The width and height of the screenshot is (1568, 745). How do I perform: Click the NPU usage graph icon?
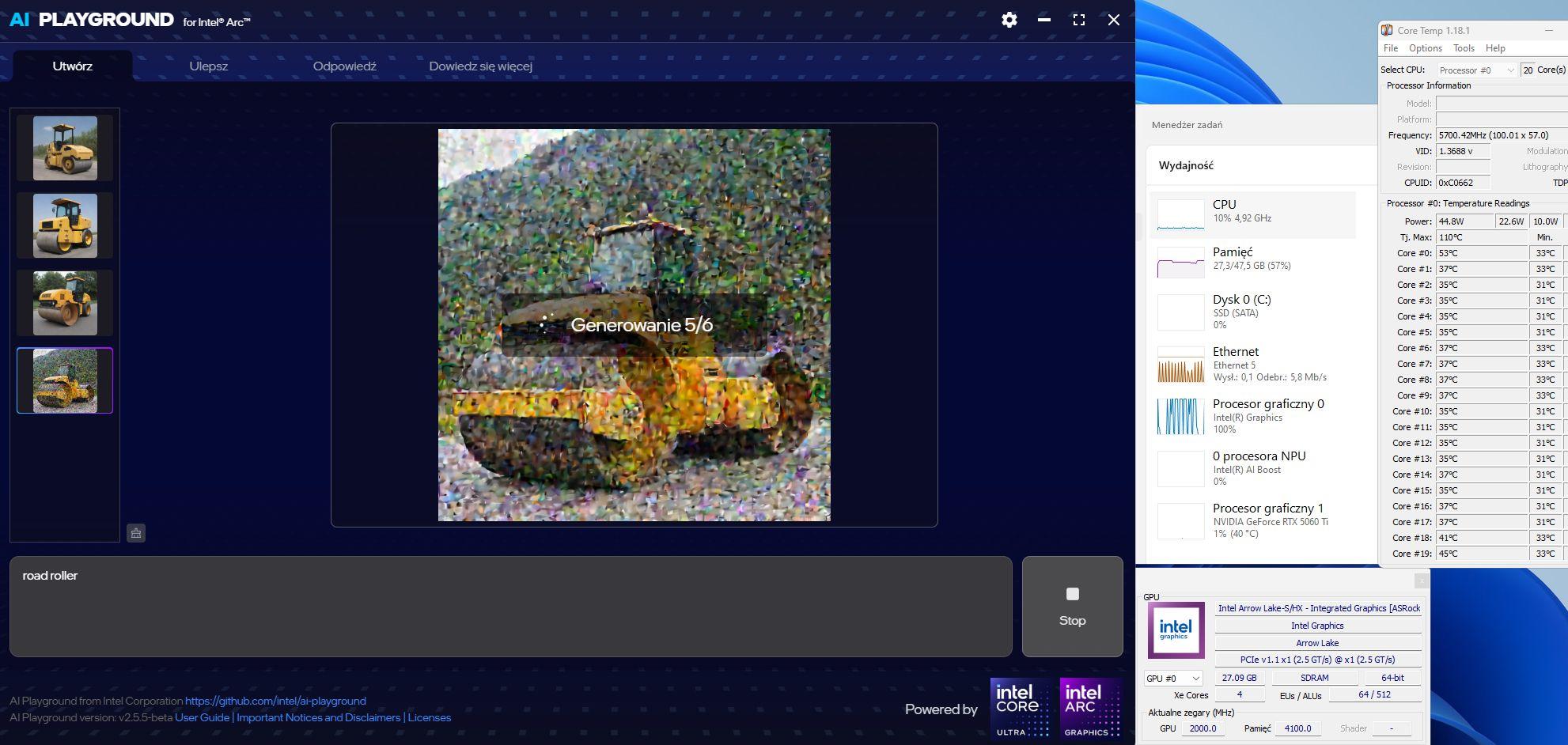(1180, 469)
